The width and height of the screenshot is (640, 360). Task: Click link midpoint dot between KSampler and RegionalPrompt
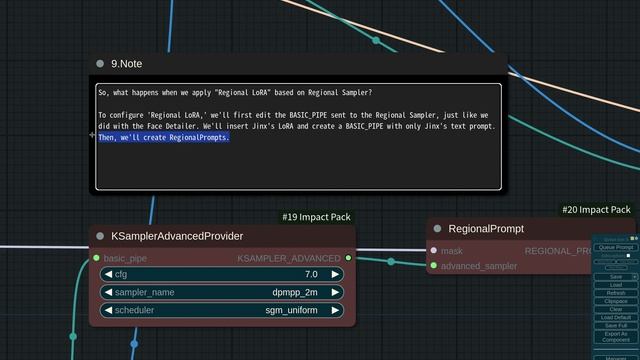click(391, 261)
